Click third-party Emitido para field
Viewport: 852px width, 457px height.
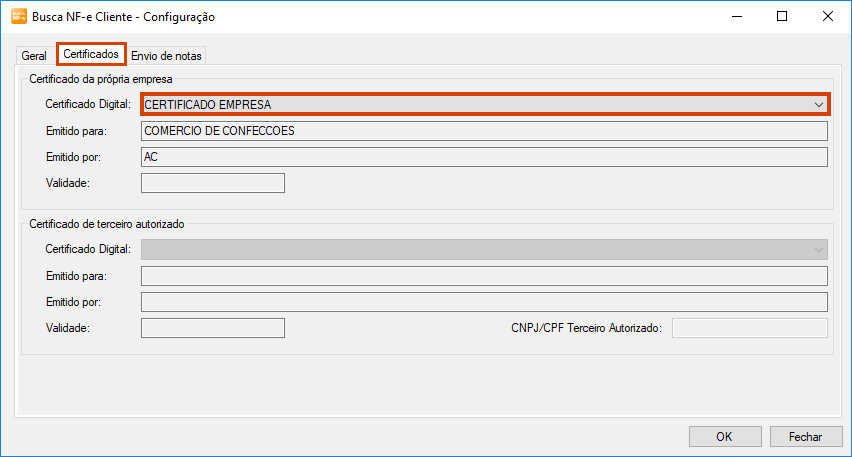pyautogui.click(x=484, y=276)
